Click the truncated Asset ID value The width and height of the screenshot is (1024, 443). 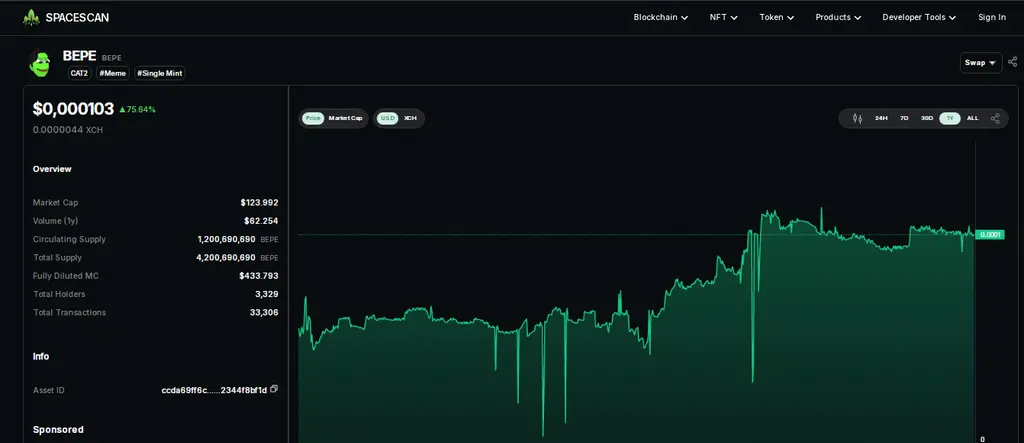pos(214,390)
